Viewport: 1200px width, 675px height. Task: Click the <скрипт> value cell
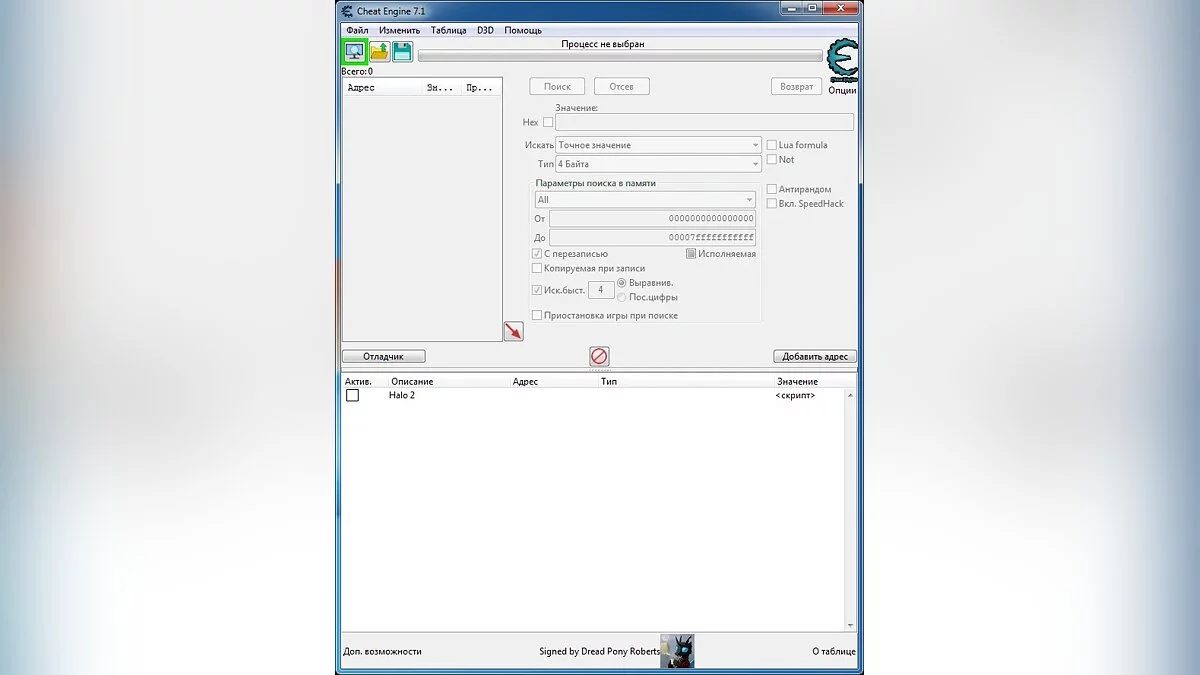(795, 395)
